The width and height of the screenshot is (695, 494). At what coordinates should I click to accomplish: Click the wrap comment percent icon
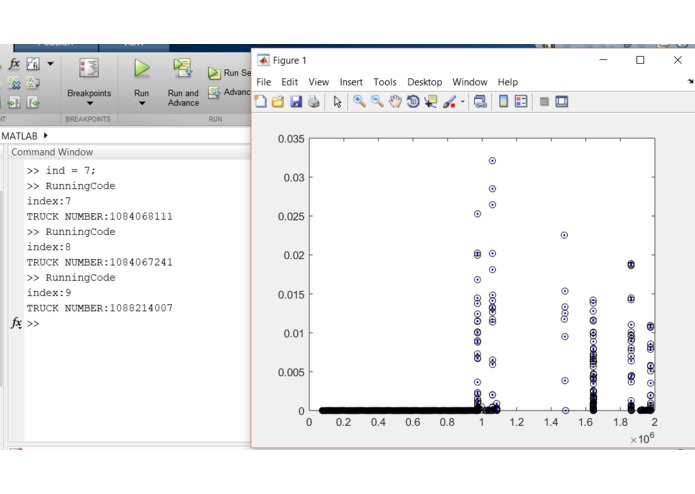(33, 83)
